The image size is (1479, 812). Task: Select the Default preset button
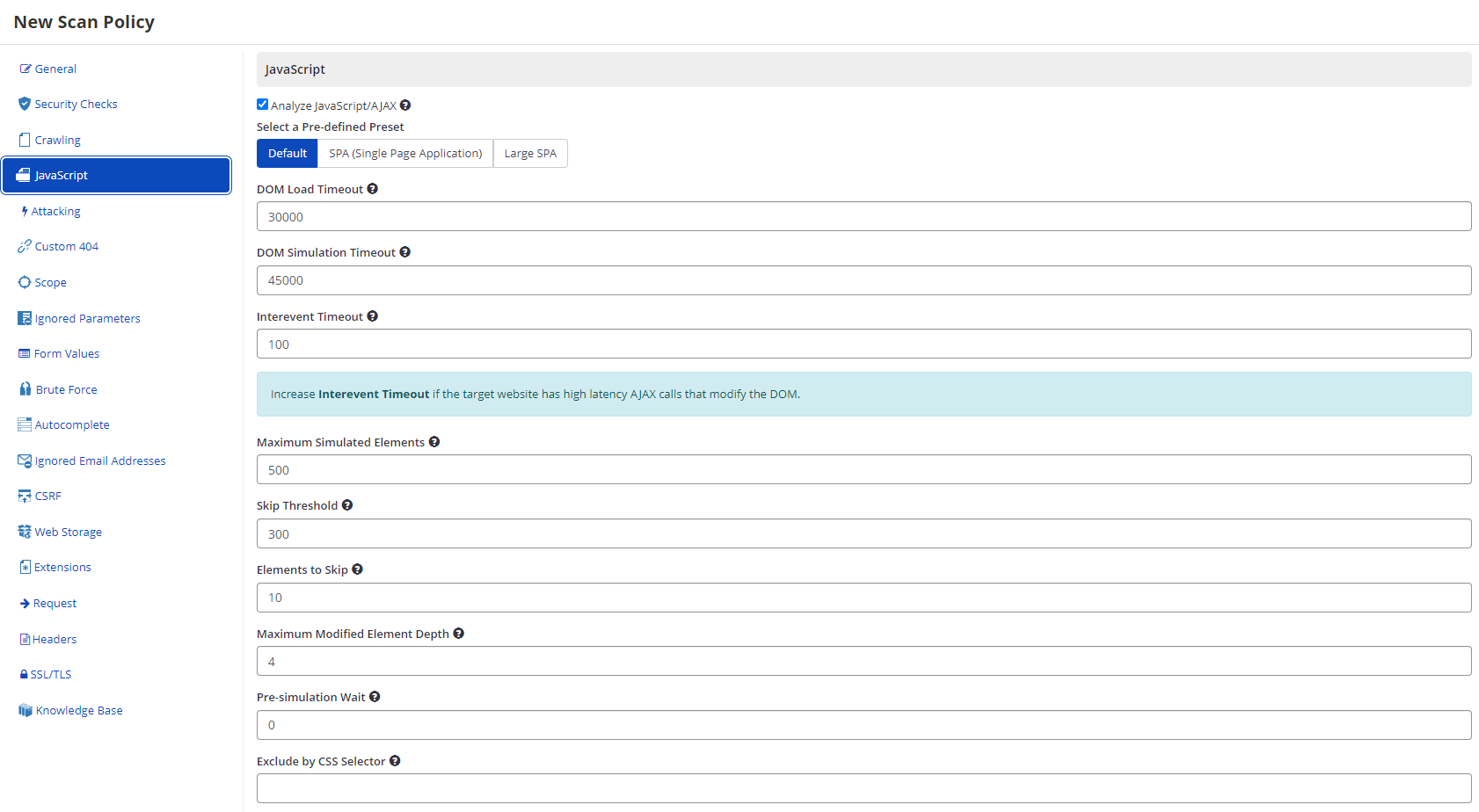tap(287, 153)
